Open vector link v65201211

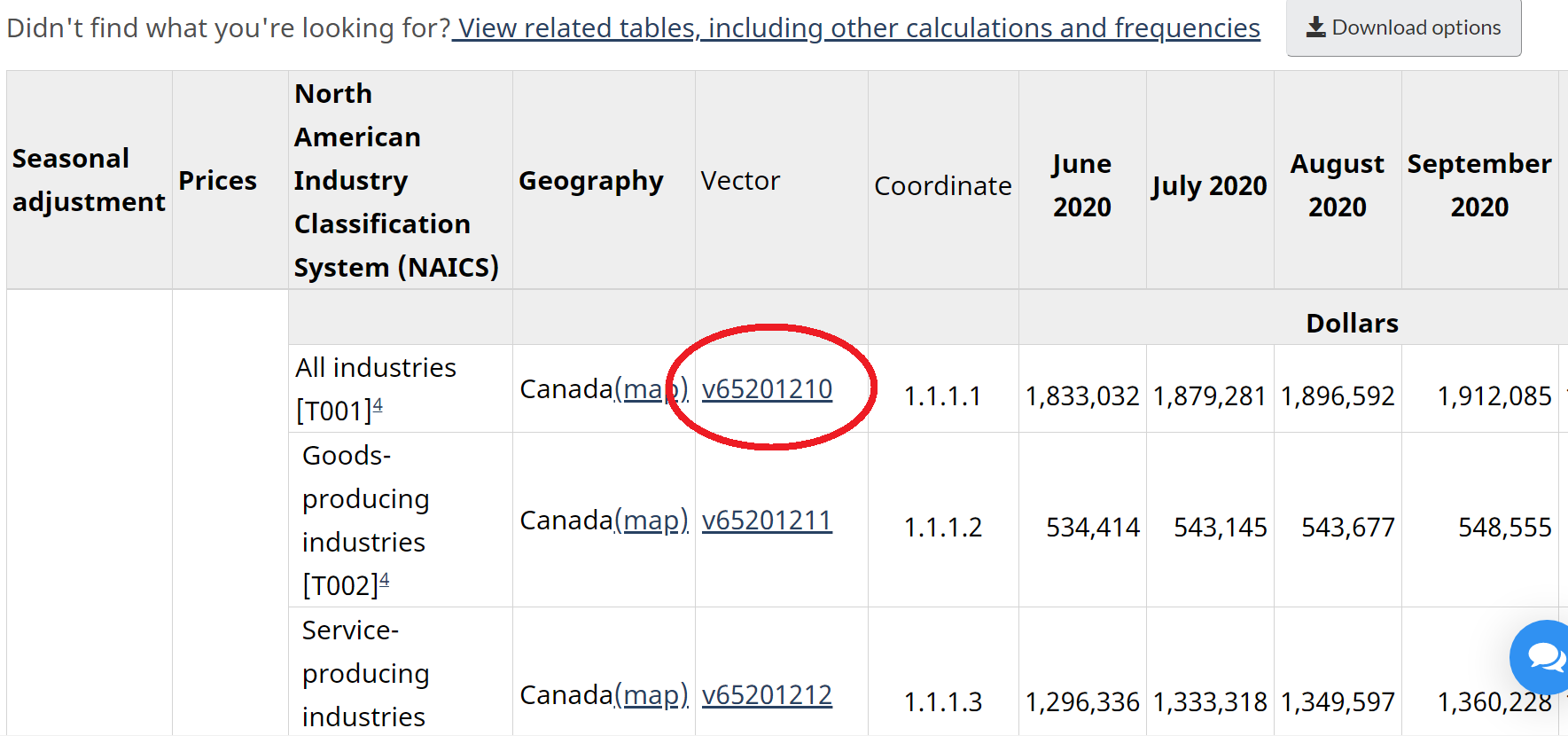[x=767, y=521]
